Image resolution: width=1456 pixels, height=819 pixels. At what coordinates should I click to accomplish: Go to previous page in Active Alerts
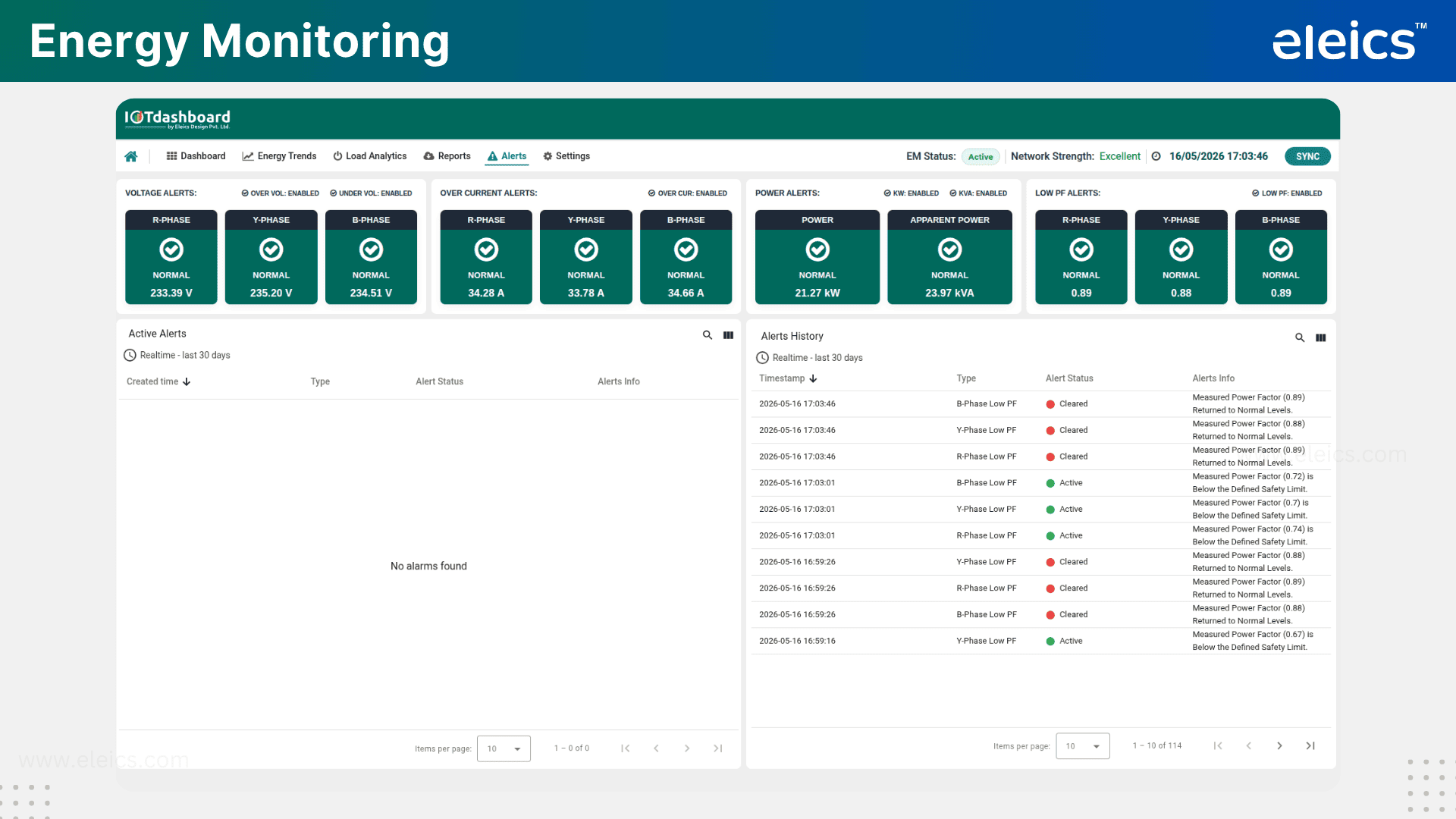tap(656, 748)
